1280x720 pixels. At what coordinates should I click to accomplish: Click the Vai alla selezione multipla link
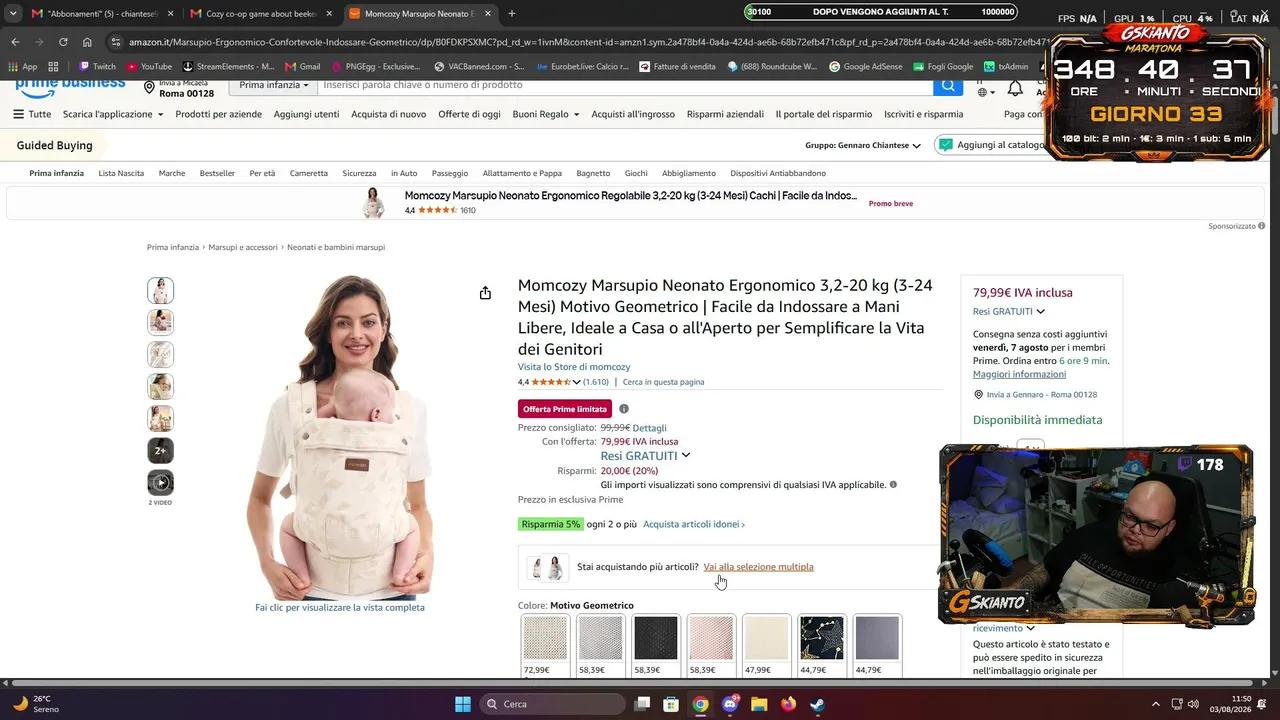[x=758, y=567]
